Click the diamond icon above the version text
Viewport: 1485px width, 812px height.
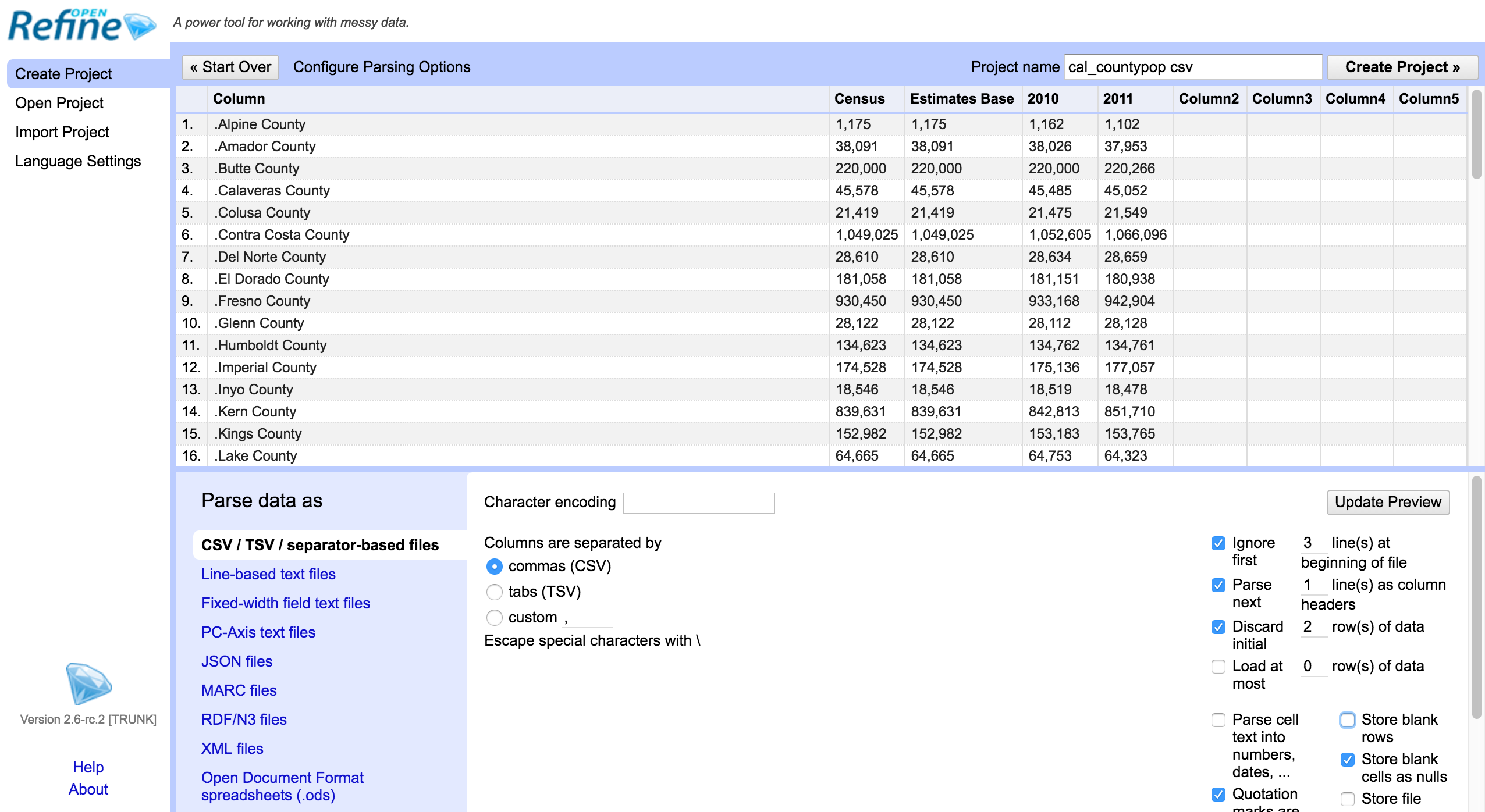[x=88, y=683]
